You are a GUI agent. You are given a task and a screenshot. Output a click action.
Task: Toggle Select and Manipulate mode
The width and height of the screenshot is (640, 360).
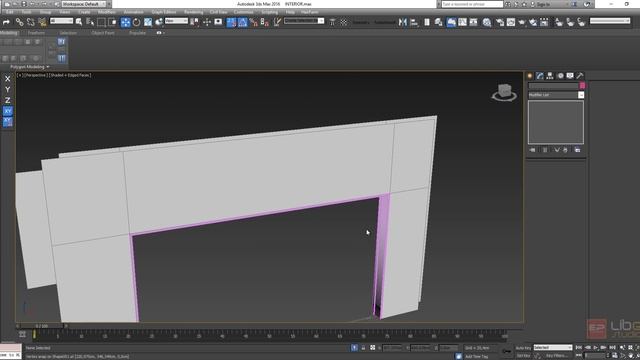click(x=207, y=22)
